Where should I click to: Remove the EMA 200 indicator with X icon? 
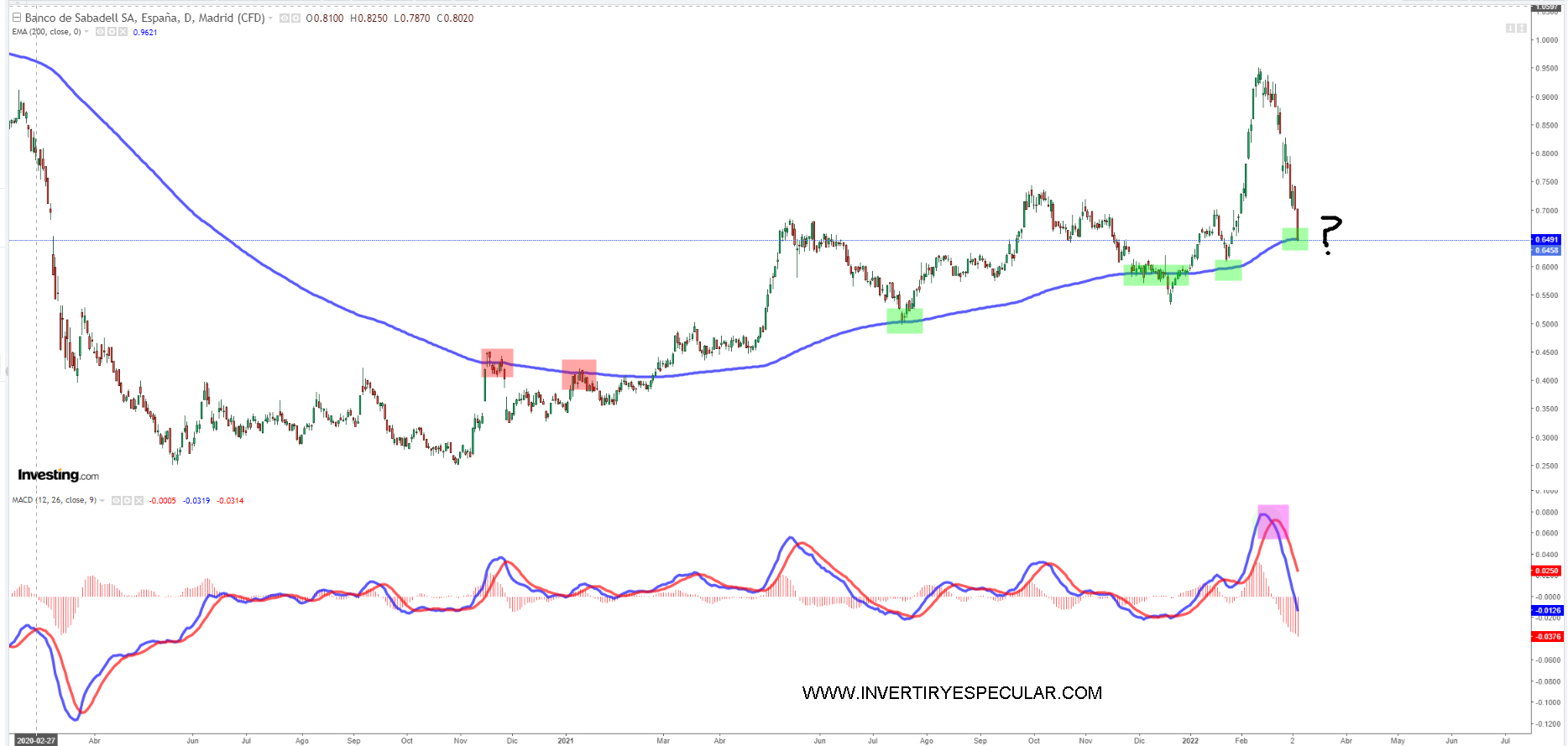(x=123, y=32)
